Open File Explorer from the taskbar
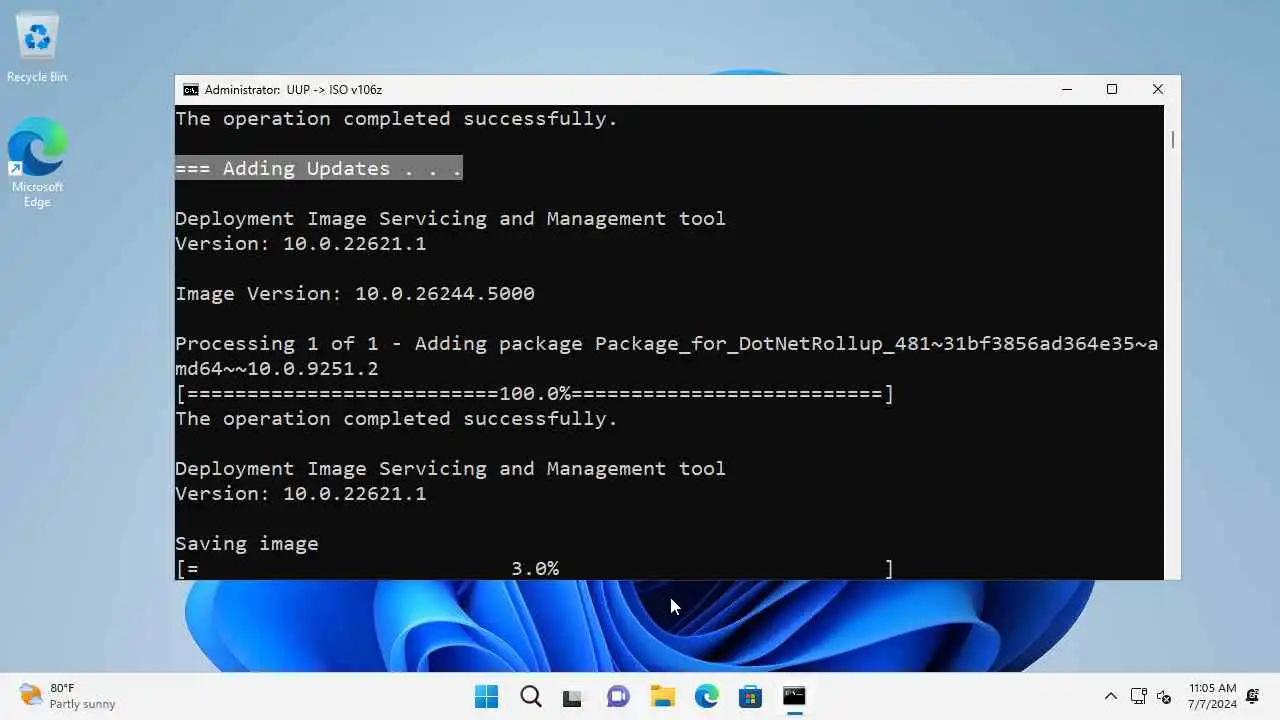1280x720 pixels. [x=662, y=696]
